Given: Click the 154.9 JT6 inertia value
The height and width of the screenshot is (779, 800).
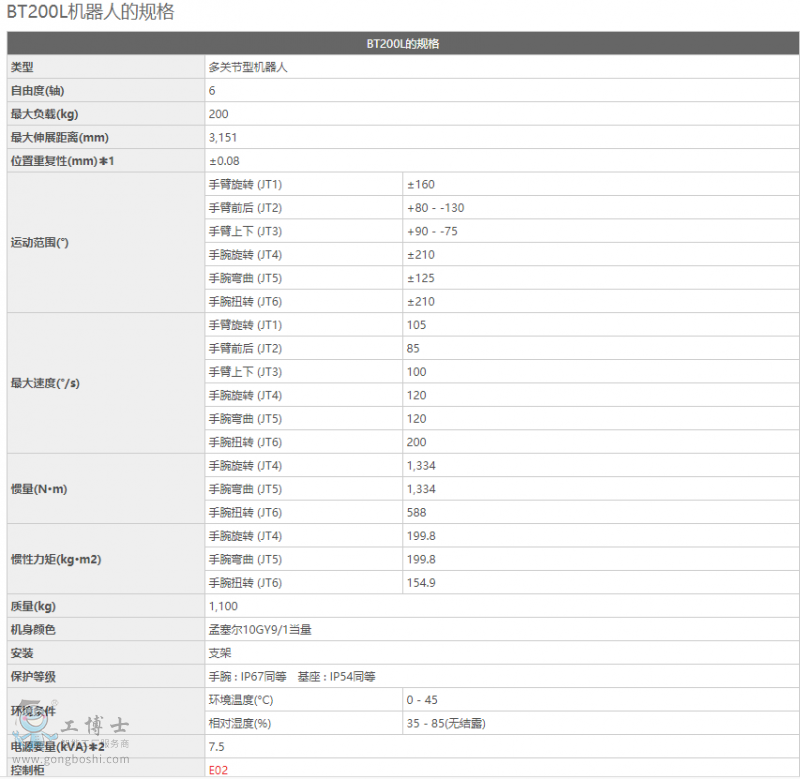Looking at the screenshot, I should point(421,582).
